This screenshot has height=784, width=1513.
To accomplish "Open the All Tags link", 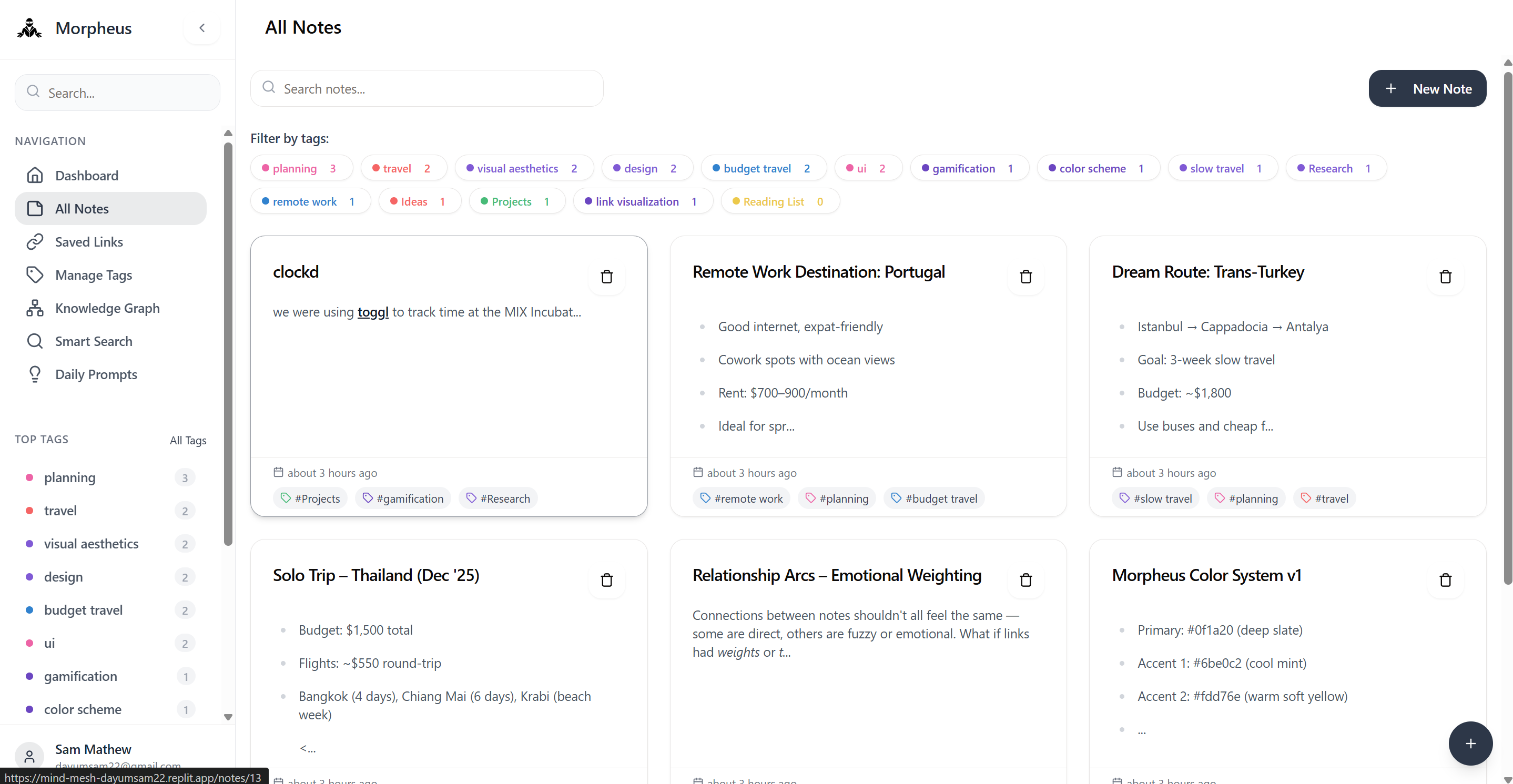I will coord(188,441).
